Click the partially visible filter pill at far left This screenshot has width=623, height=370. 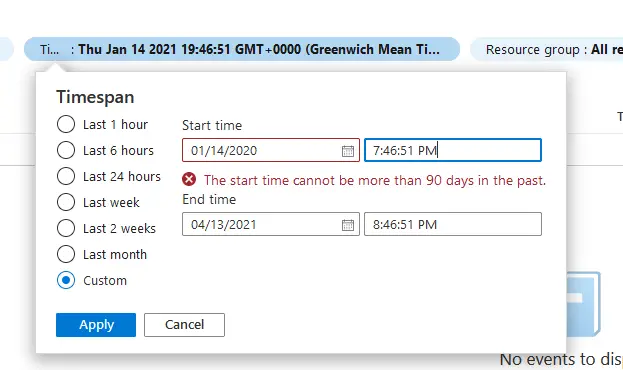click(x=7, y=49)
